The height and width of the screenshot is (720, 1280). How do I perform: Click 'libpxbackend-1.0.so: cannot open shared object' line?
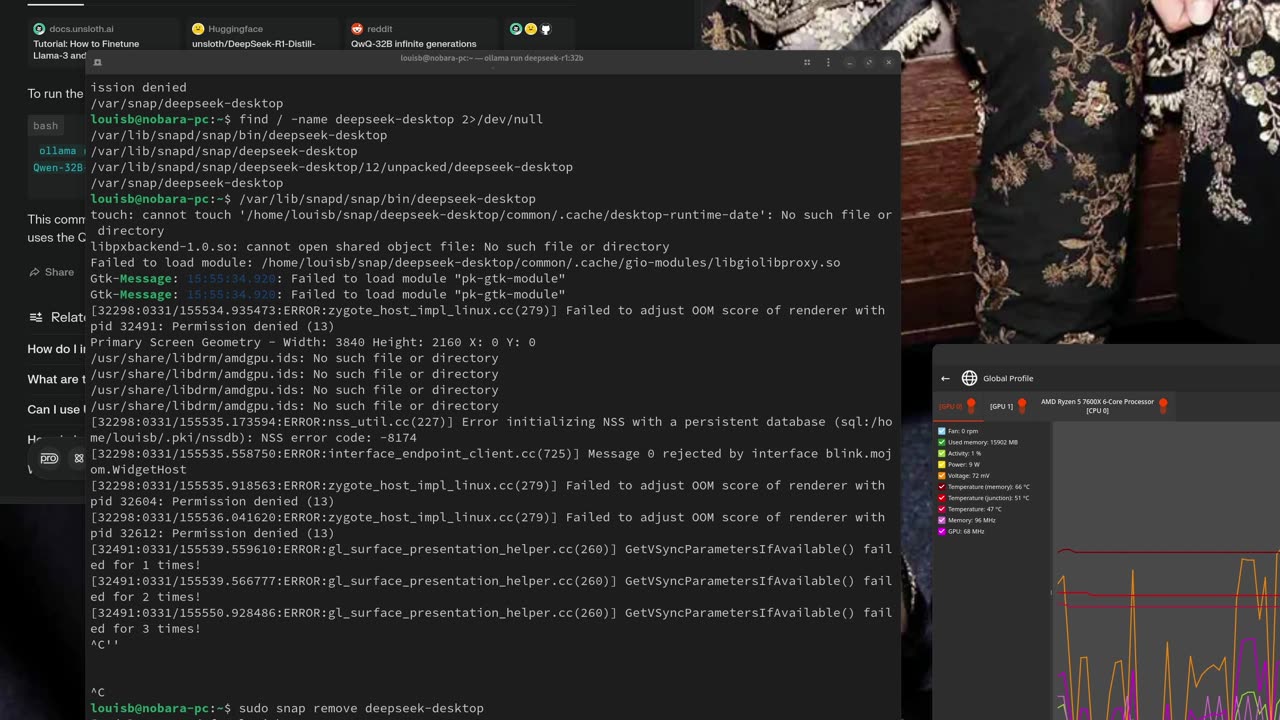pyautogui.click(x=380, y=246)
